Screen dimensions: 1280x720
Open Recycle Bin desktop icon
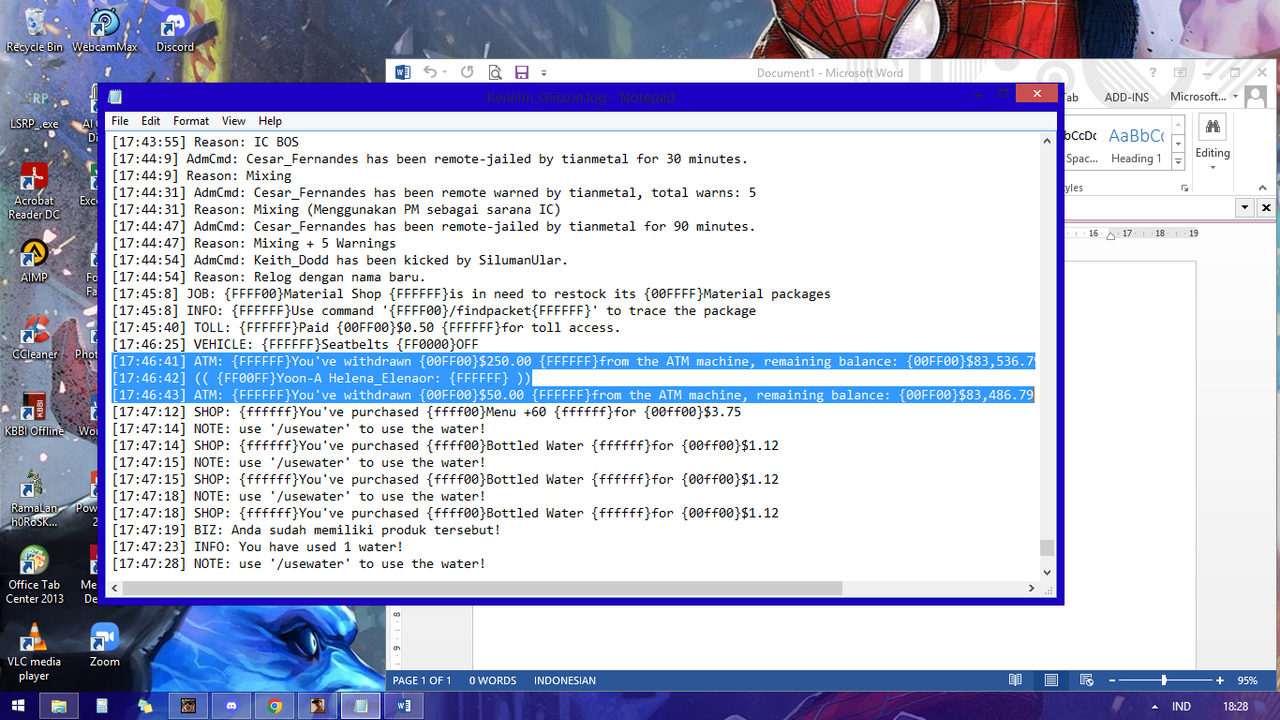coord(34,30)
